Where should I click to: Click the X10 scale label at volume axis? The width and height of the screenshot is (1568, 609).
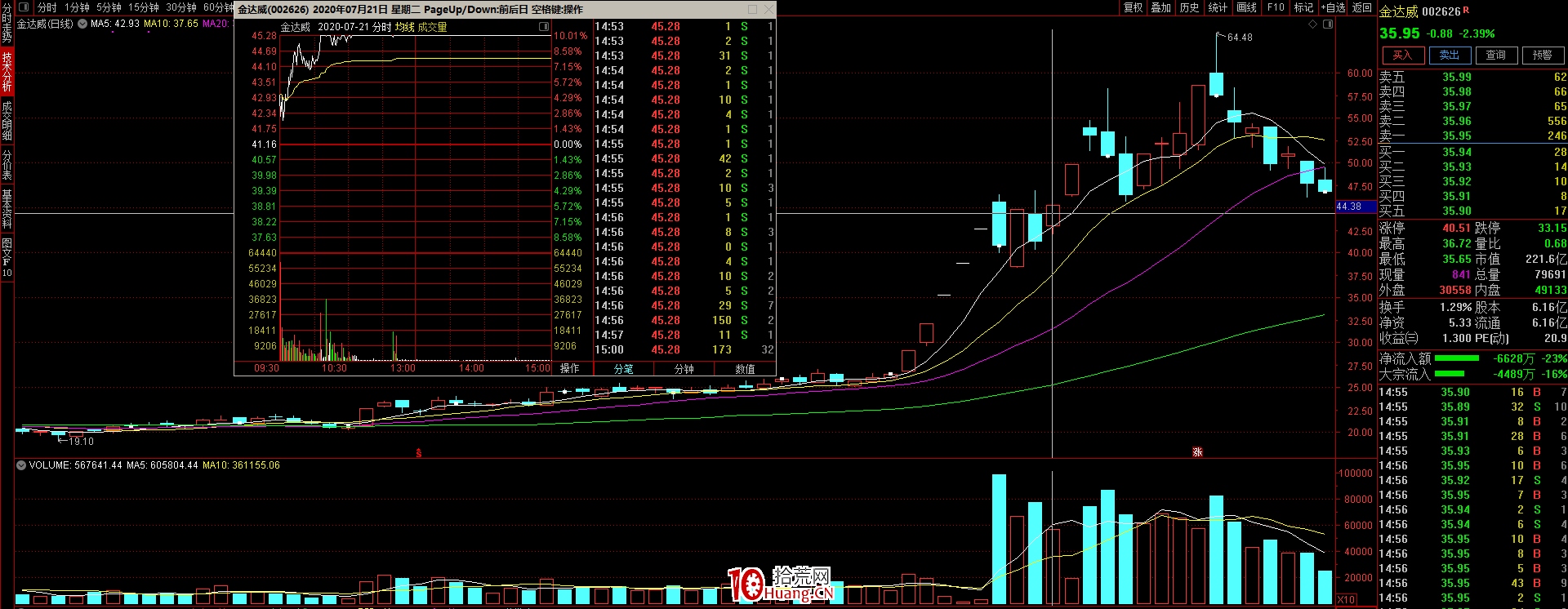point(1346,600)
